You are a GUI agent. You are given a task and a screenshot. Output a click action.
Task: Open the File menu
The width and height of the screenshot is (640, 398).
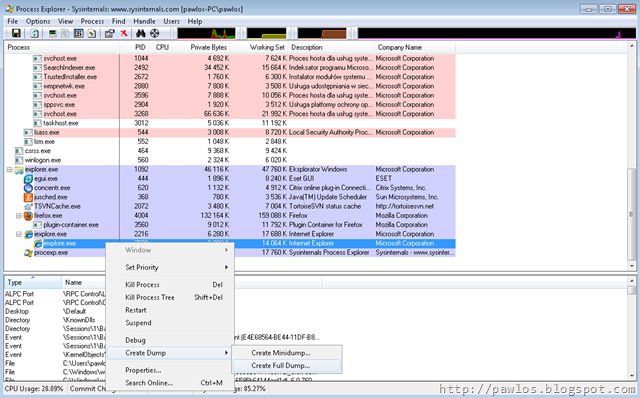pyautogui.click(x=13, y=21)
